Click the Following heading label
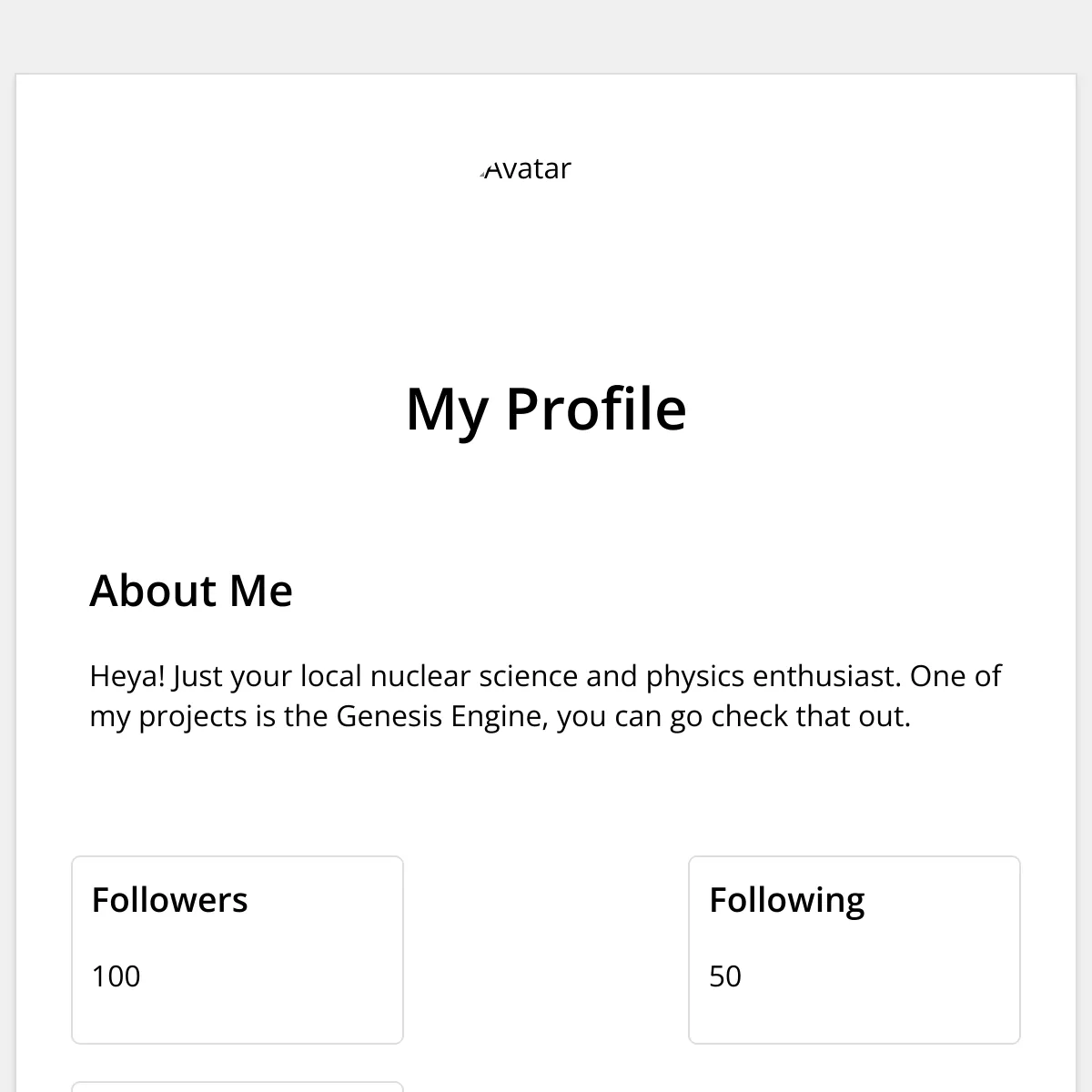This screenshot has width=1092, height=1092. tap(787, 901)
